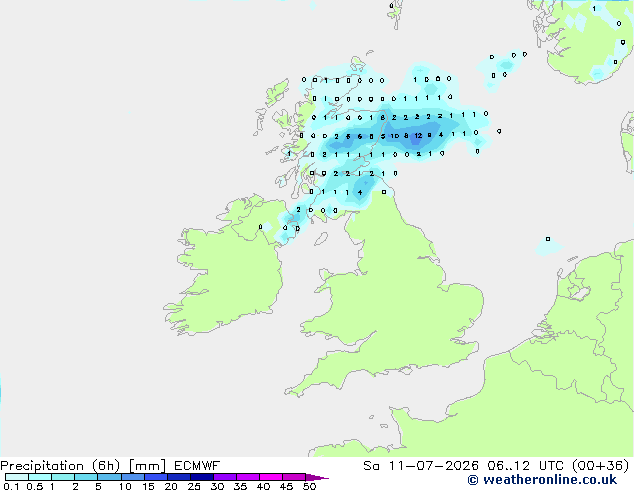This screenshot has height=490, width=634.
Task: Click the "(00+36)" forecast offset text
Action: coord(601,466)
